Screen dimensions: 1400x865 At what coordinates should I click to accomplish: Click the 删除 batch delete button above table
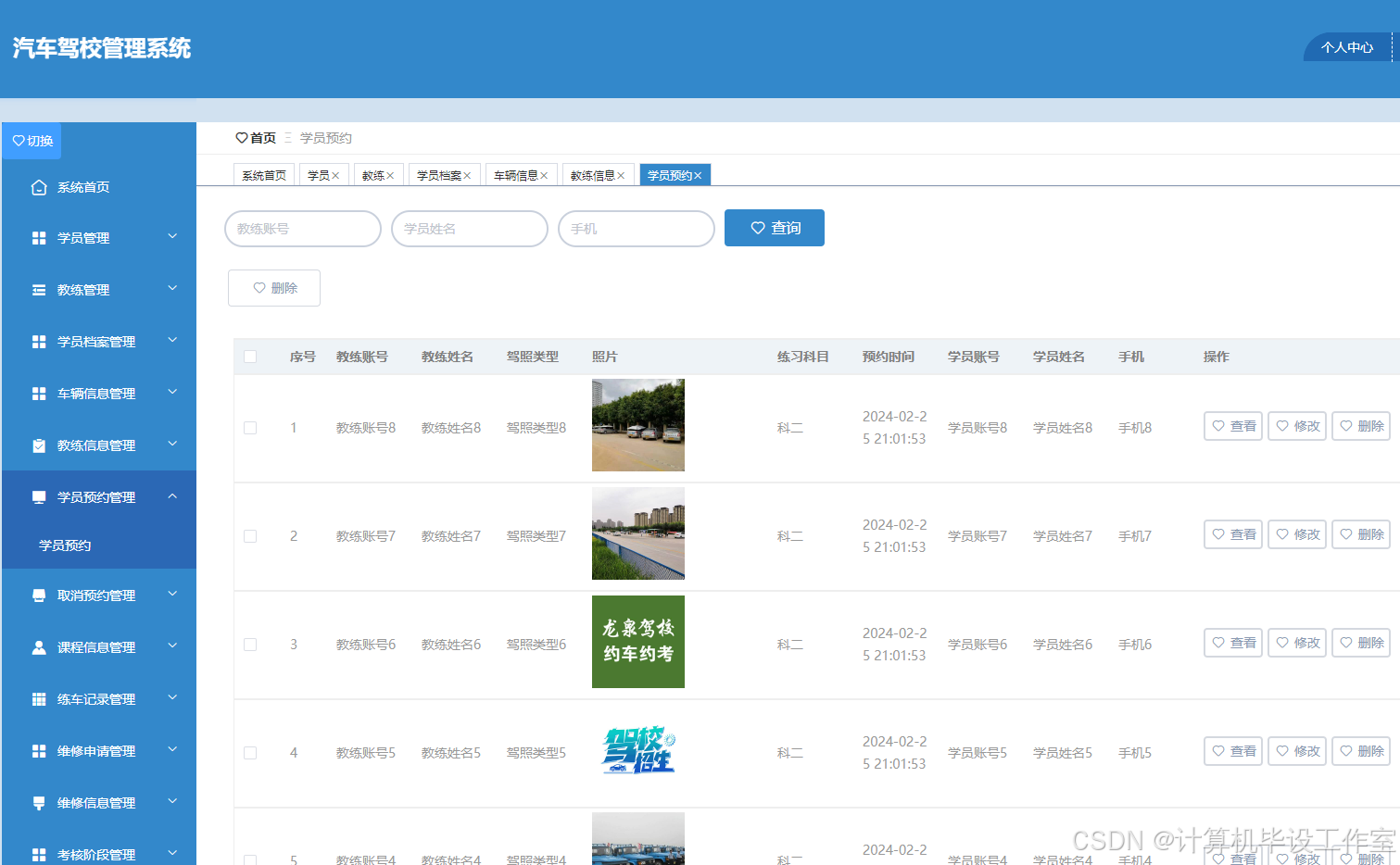tap(274, 288)
